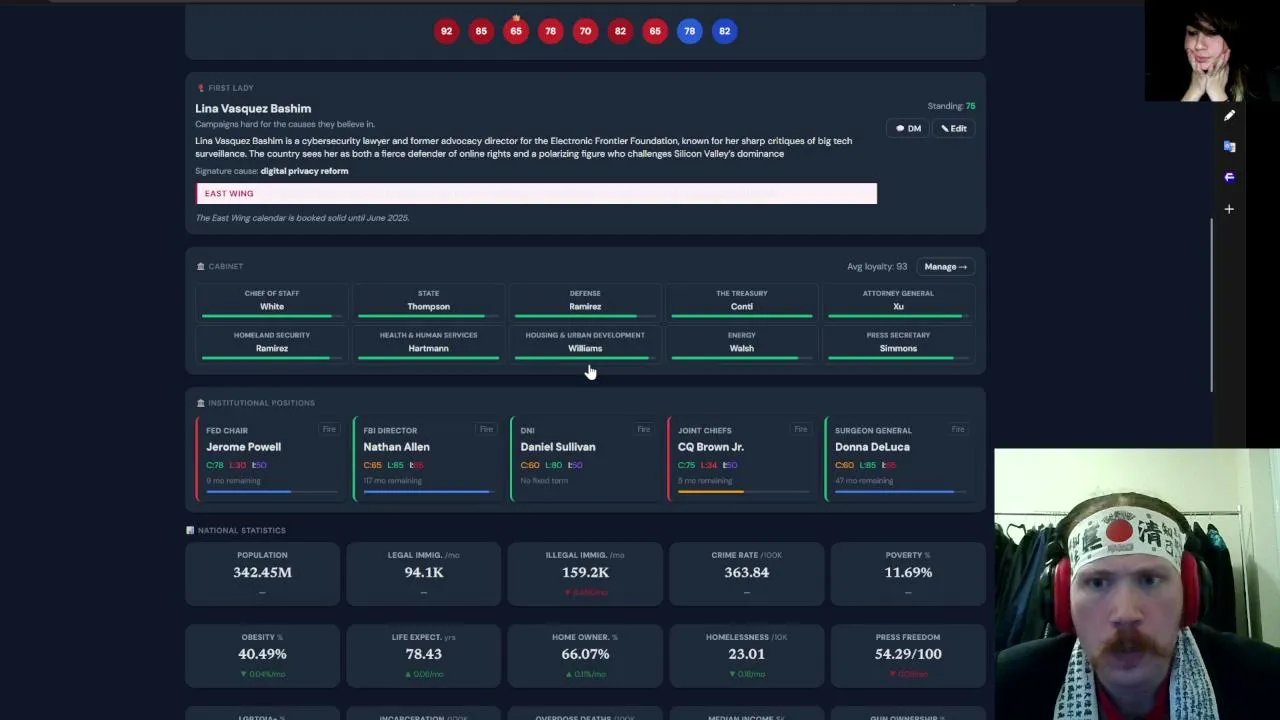Screen dimensions: 1280x720
Task: Click the Home Owner 66.07% stat card
Action: (585, 656)
